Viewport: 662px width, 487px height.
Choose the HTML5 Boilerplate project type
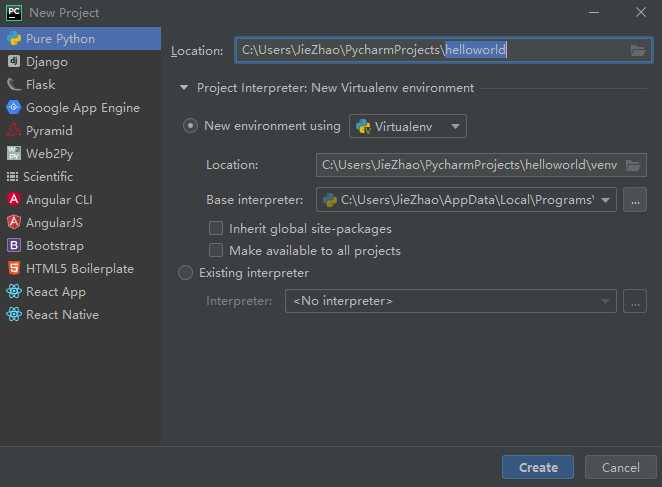(x=80, y=268)
